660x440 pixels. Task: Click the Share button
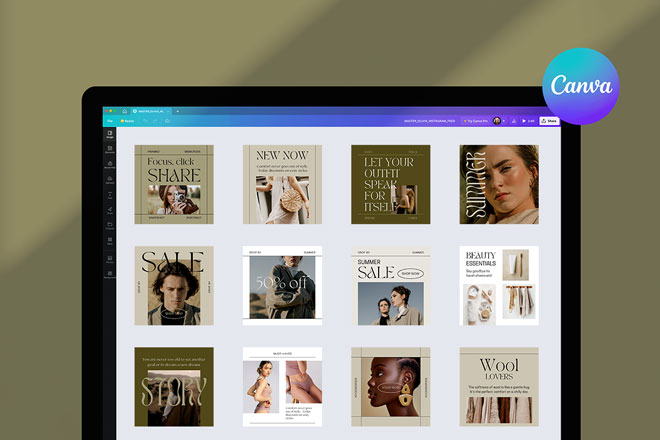tap(549, 121)
